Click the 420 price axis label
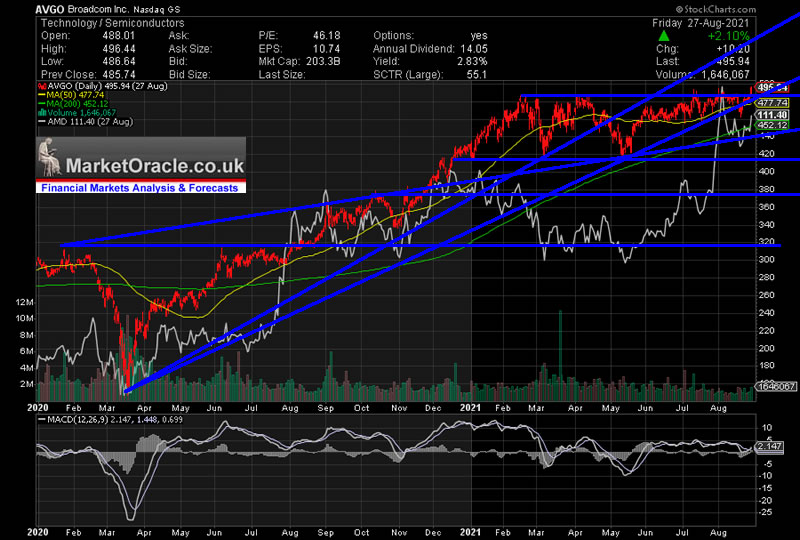800x540 pixels. click(766, 154)
